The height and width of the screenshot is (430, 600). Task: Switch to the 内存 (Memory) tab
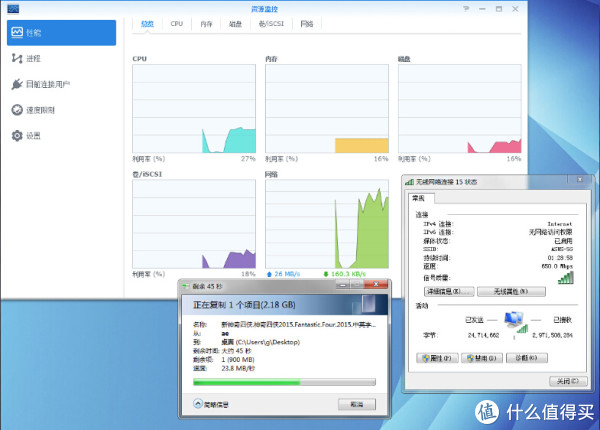pyautogui.click(x=205, y=22)
